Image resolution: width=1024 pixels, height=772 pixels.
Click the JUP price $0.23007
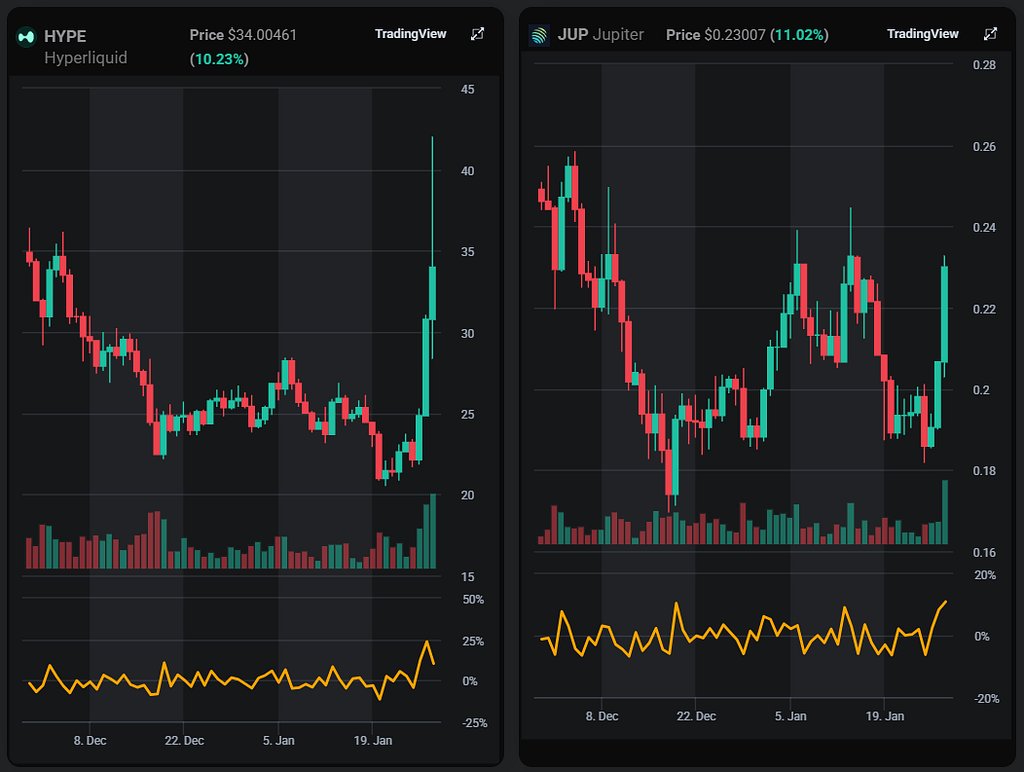click(735, 35)
